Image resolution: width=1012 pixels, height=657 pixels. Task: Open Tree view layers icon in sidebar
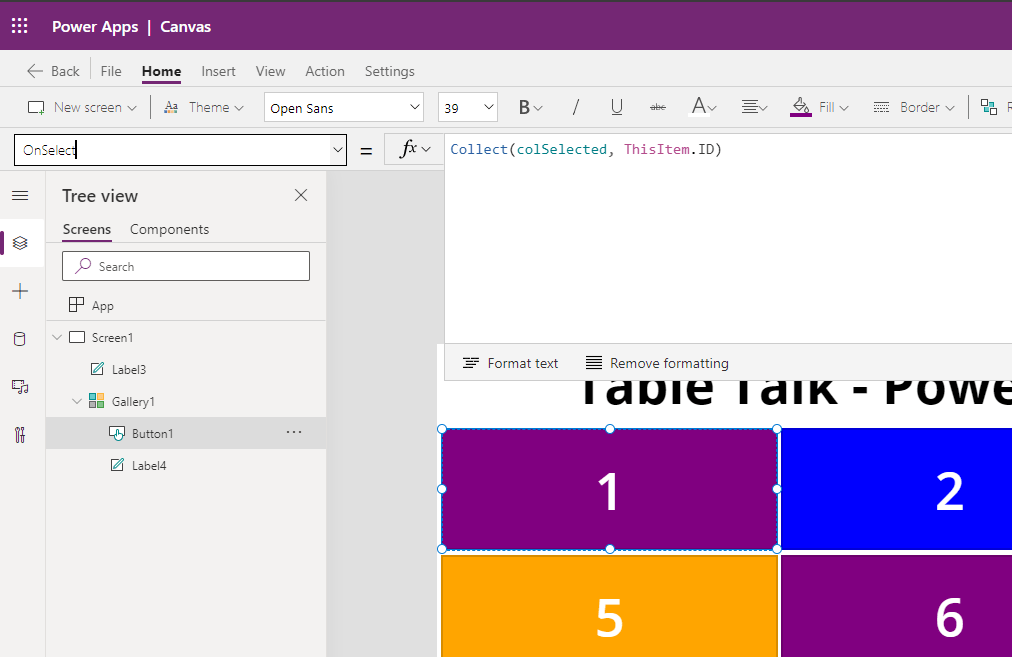[x=20, y=243]
